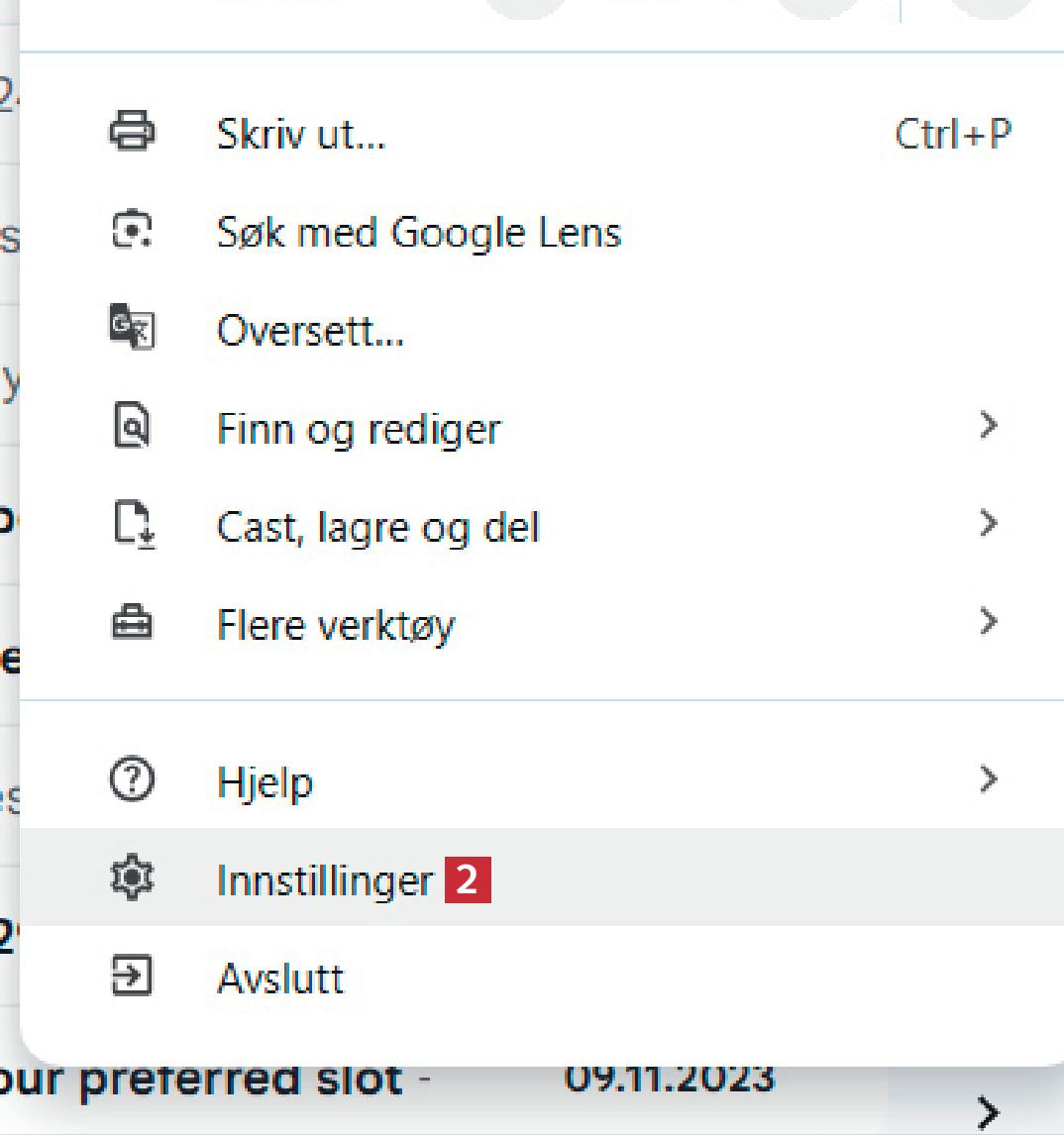This screenshot has width=1064, height=1135.
Task: Click the question mark Hjelp icon
Action: [132, 781]
